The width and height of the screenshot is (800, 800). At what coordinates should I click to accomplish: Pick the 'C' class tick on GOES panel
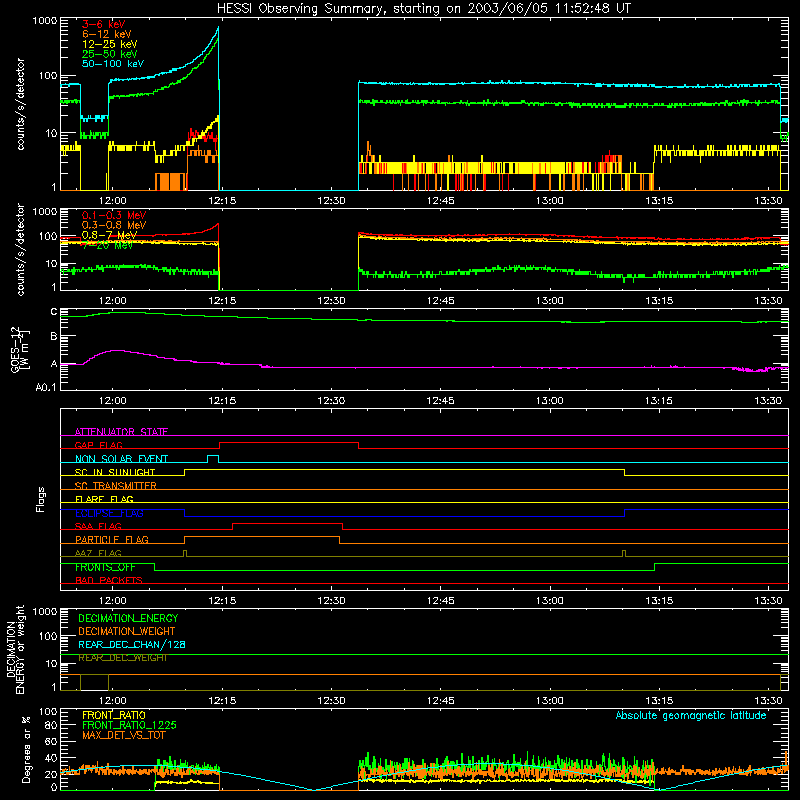pos(54,312)
